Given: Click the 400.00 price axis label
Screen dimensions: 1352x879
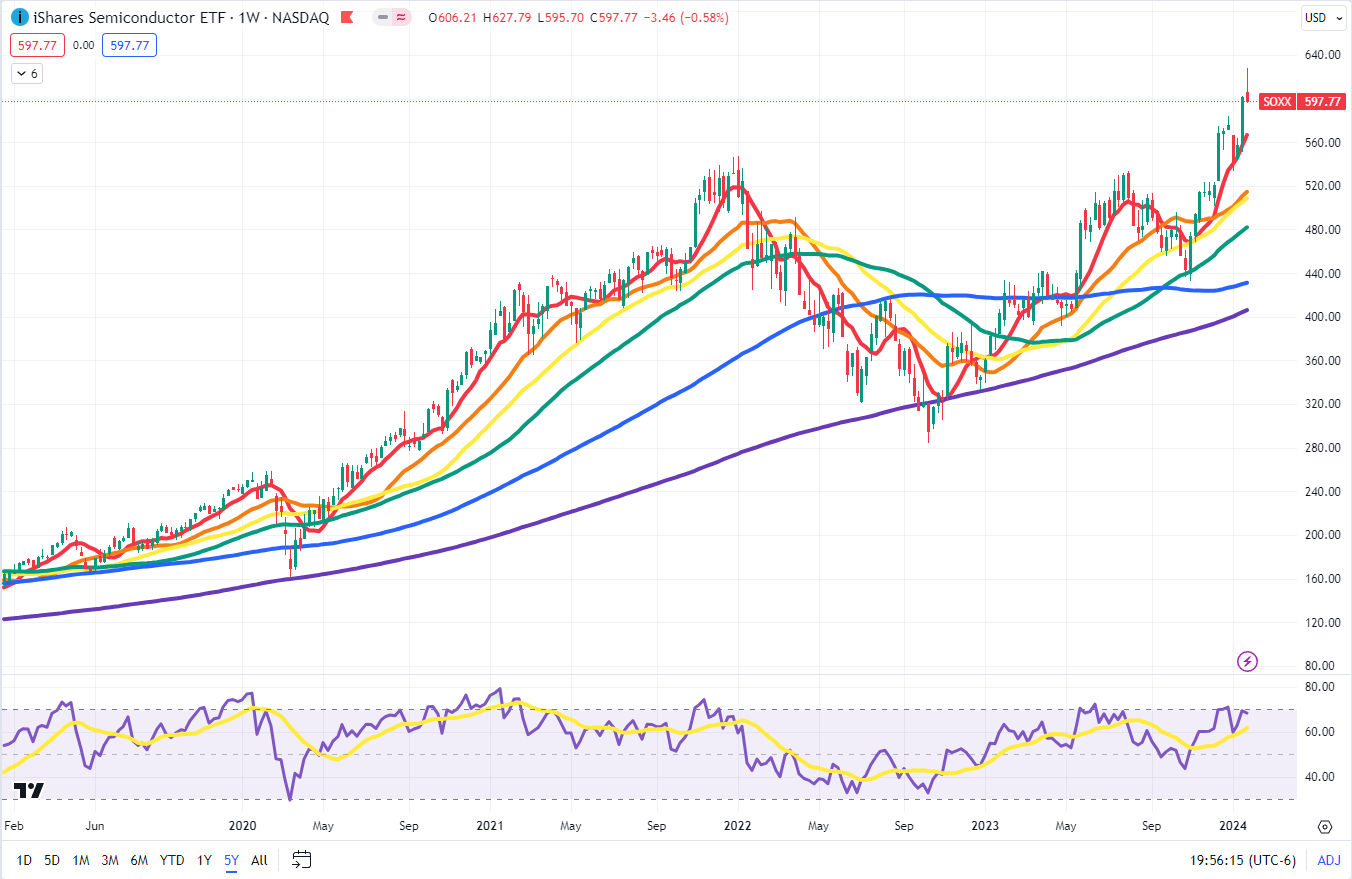Looking at the screenshot, I should pos(1321,317).
